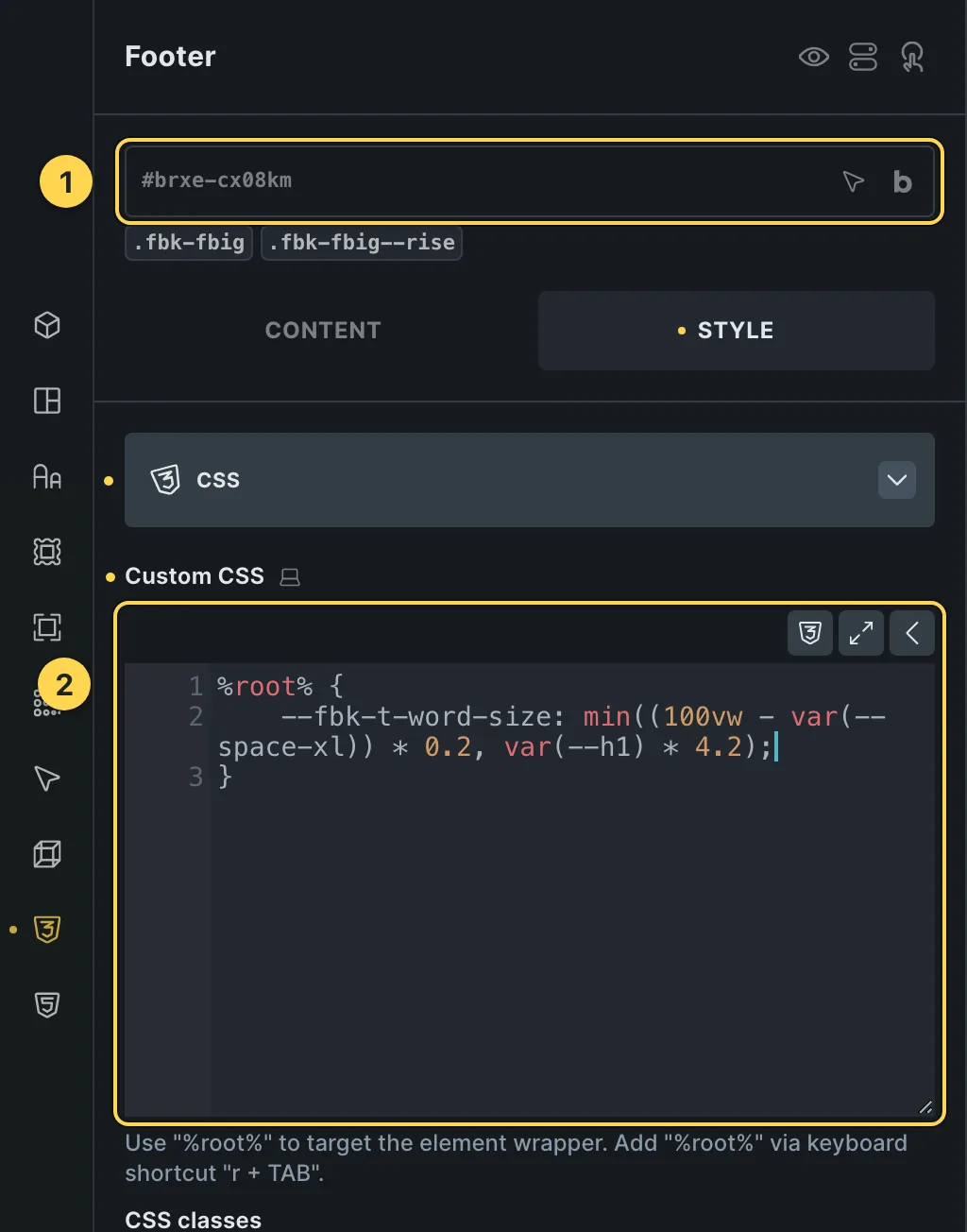Click the hand interactions icon in header

[x=912, y=57]
